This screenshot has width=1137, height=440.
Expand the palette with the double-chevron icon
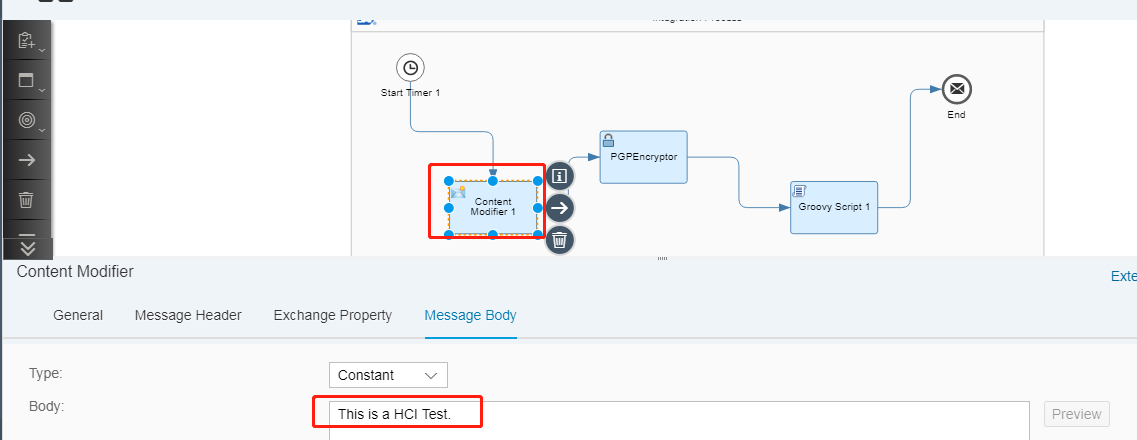27,247
